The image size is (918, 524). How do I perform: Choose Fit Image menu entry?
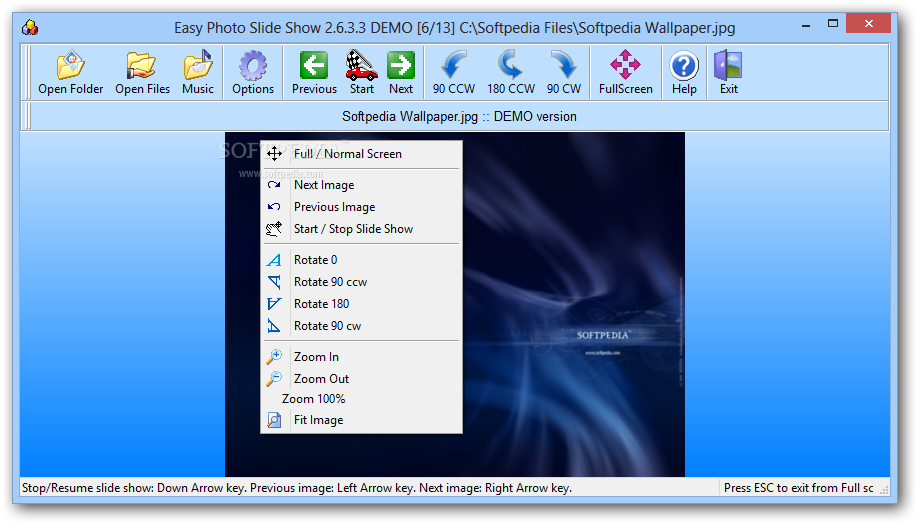[x=361, y=420]
